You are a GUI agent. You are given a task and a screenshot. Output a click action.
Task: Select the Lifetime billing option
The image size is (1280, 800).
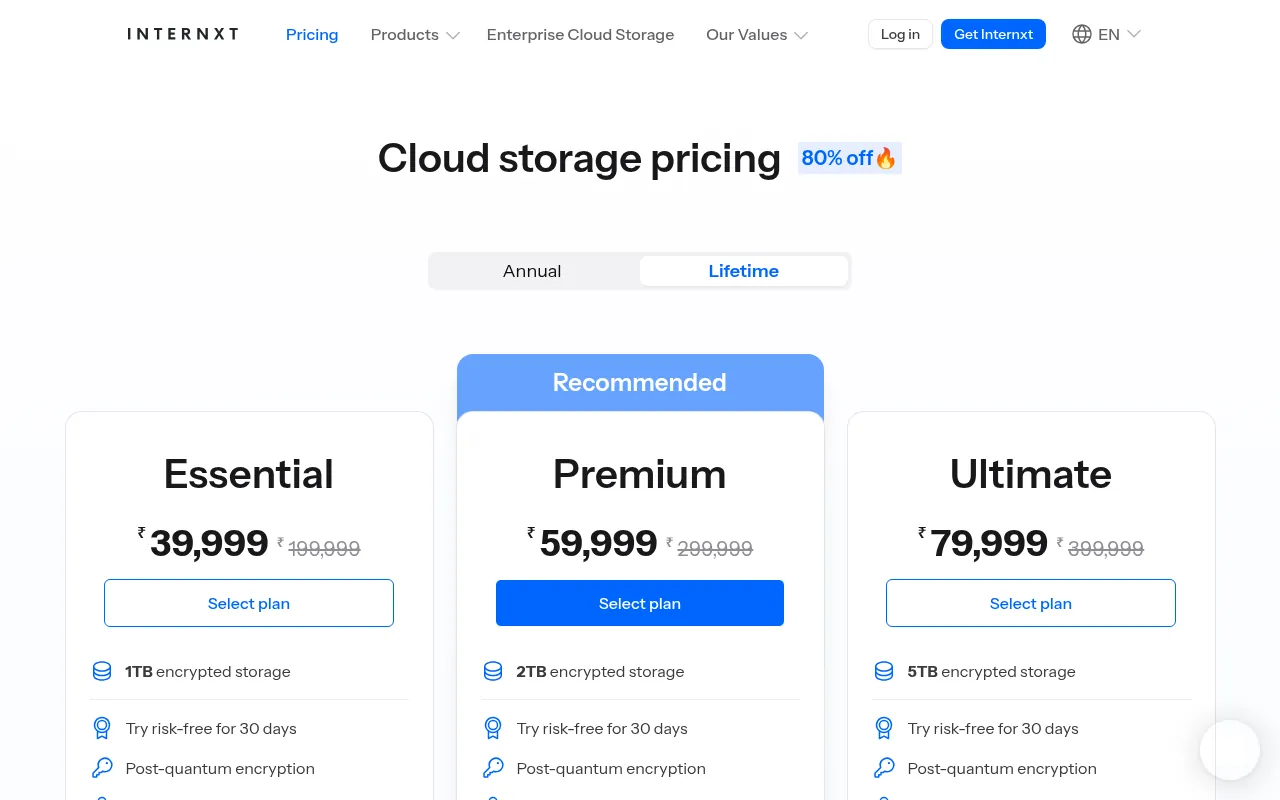pos(744,271)
